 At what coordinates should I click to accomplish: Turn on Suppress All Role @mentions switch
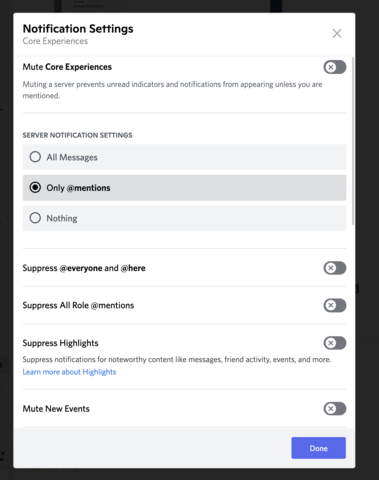[335, 305]
